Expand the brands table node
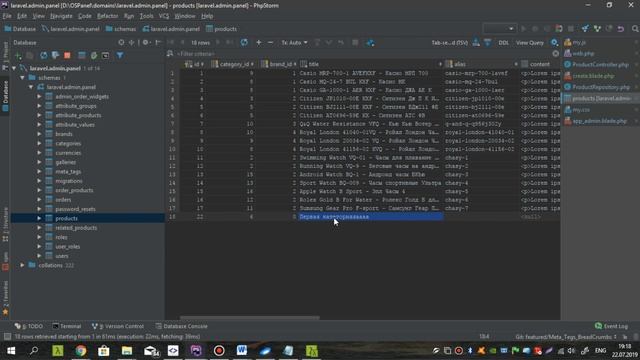Image resolution: width=640 pixels, height=360 pixels. [x=39, y=134]
